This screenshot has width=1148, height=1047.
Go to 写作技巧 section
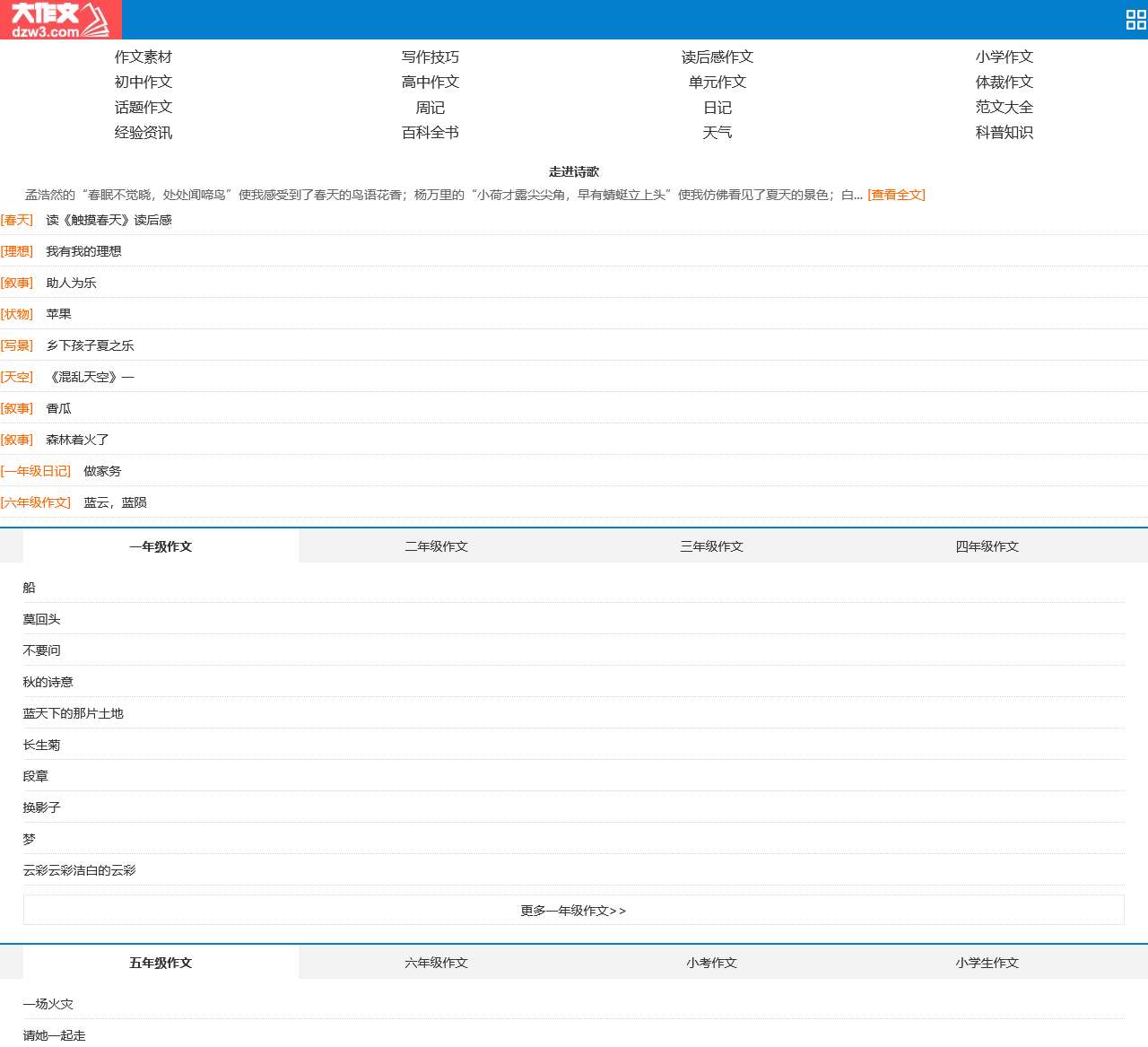click(x=430, y=57)
